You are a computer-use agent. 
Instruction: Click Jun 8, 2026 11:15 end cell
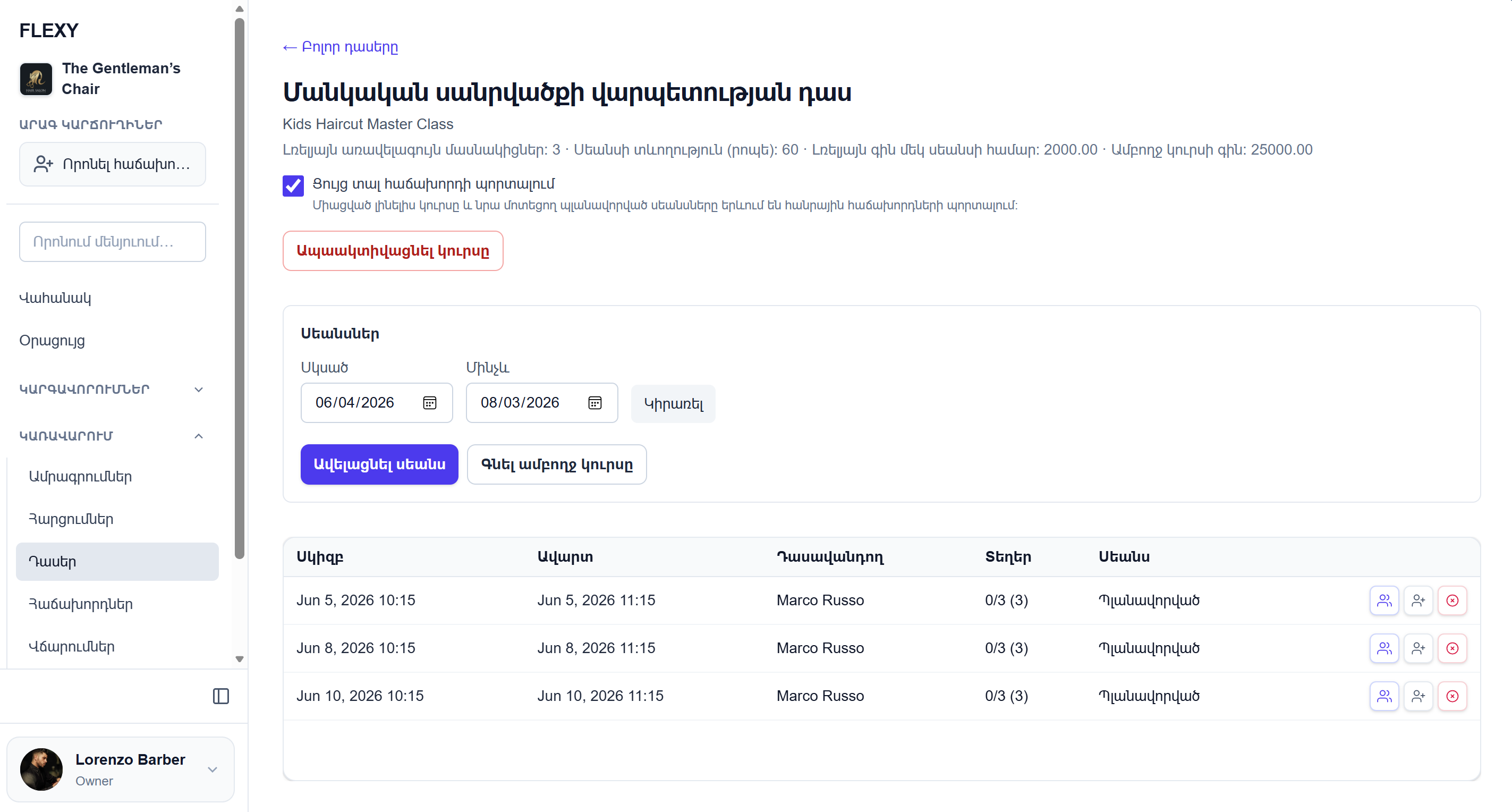[x=596, y=648]
